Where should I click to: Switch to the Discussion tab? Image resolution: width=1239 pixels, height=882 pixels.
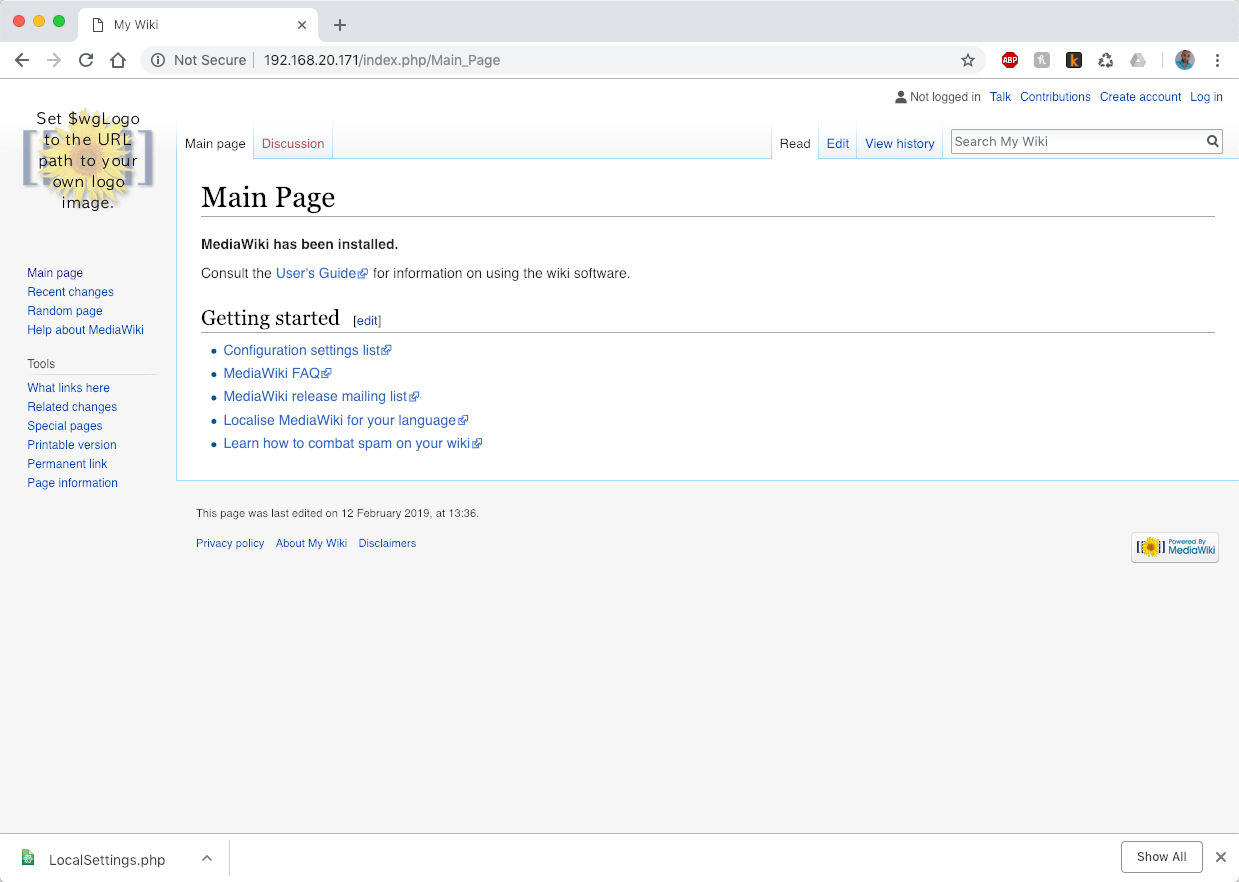coord(293,144)
